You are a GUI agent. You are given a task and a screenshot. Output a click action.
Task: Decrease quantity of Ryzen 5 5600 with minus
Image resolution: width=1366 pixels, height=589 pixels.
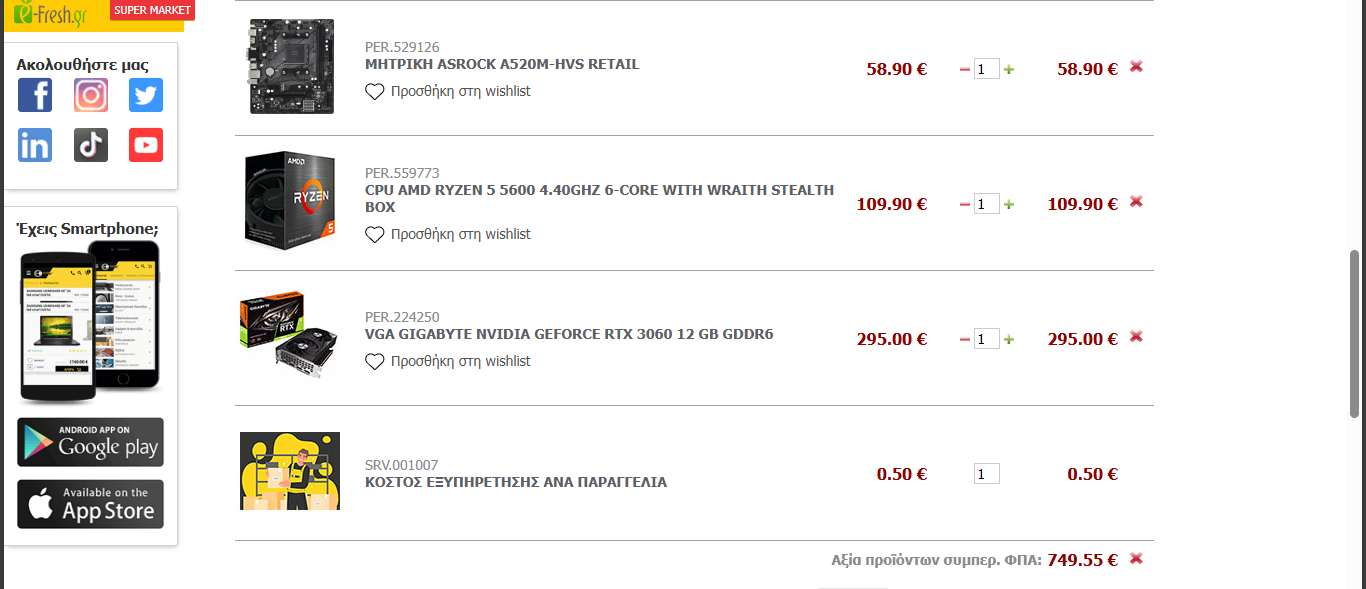coord(965,204)
